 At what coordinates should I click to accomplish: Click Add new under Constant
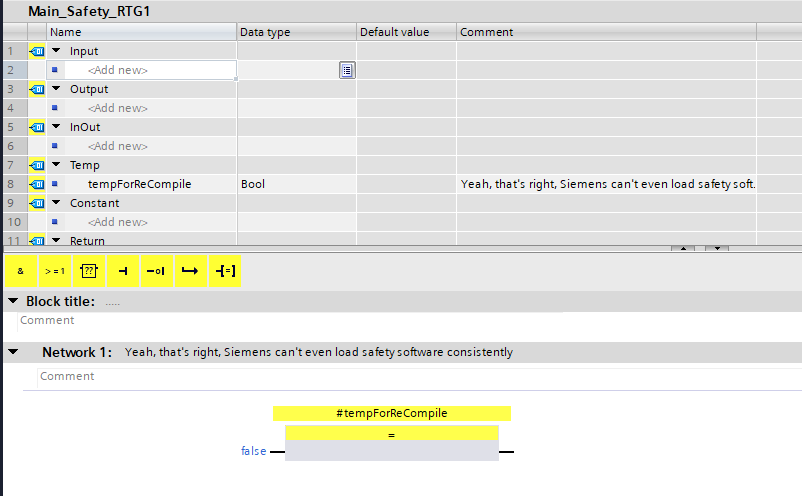coord(118,222)
